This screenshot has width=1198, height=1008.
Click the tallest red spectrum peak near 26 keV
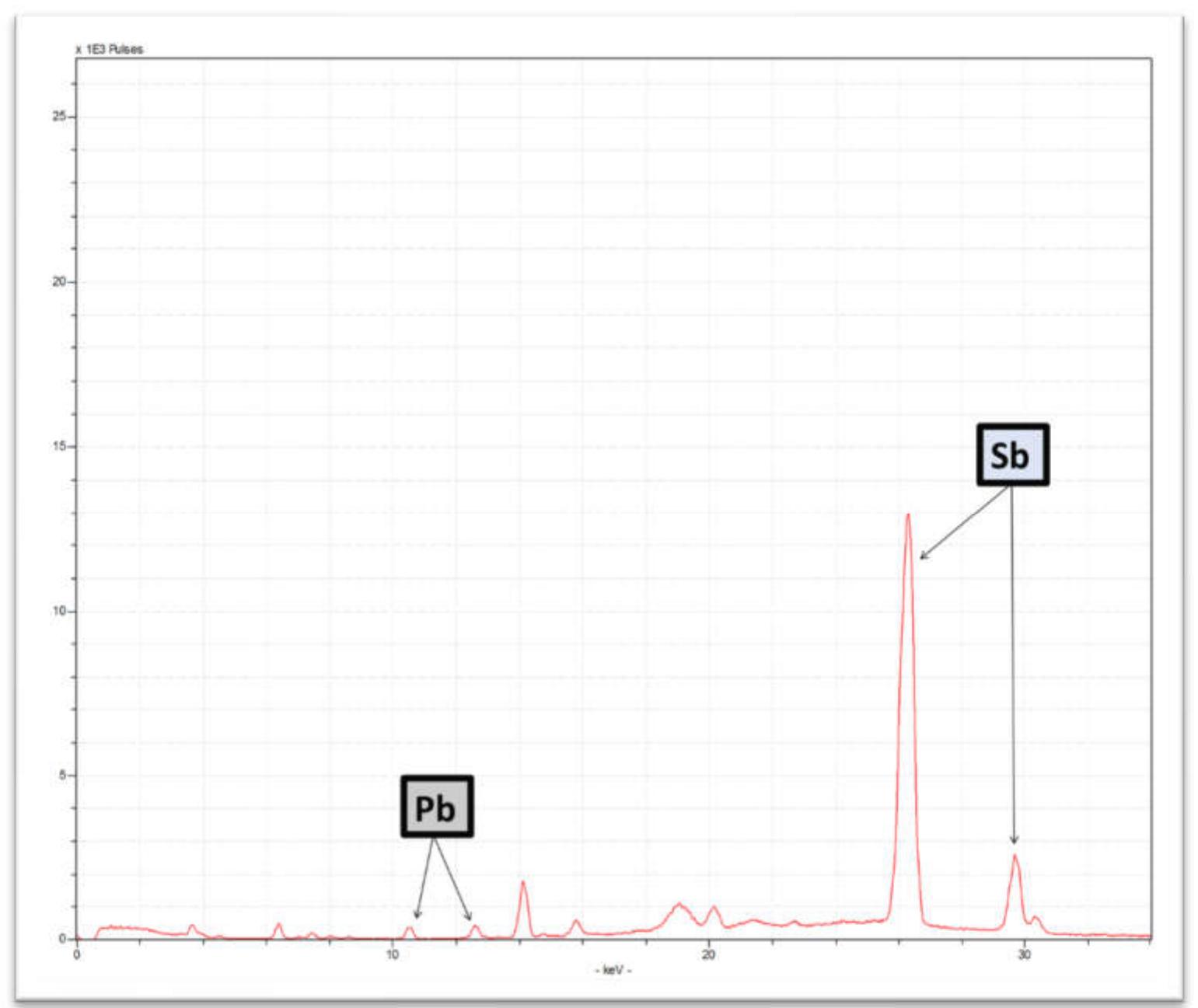coord(907,719)
